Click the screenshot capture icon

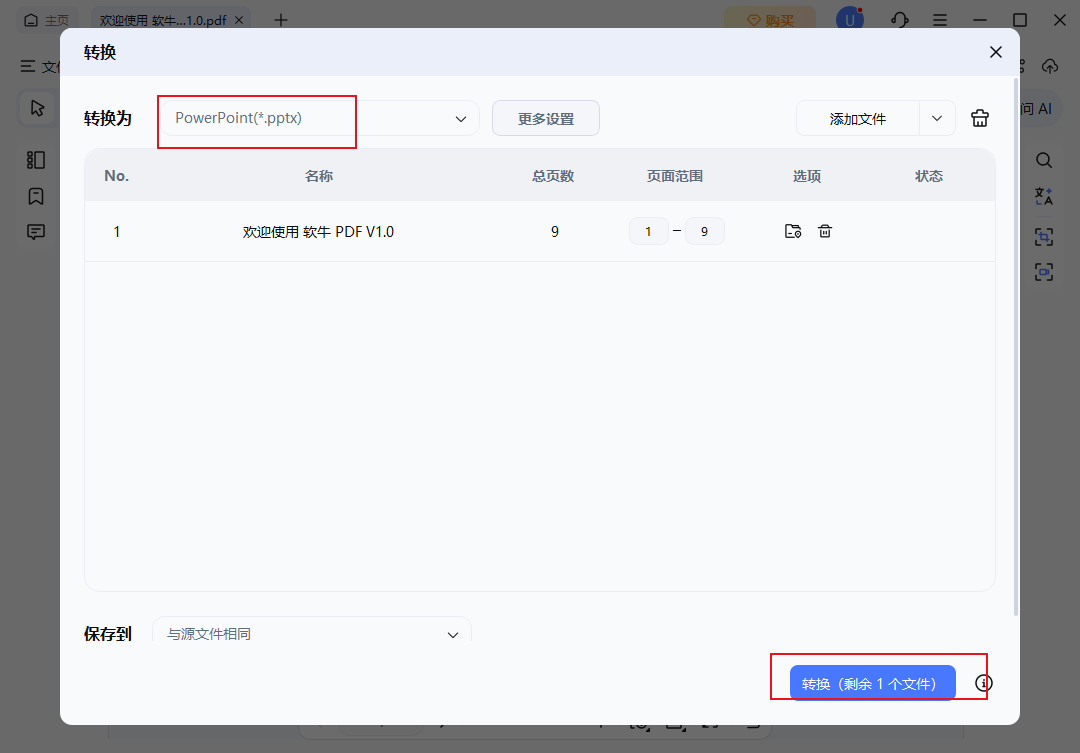[1044, 271]
